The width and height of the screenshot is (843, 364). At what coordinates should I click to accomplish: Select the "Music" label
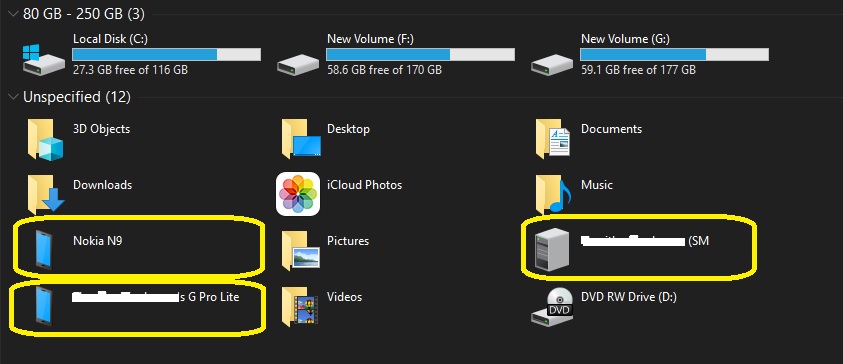coord(597,185)
